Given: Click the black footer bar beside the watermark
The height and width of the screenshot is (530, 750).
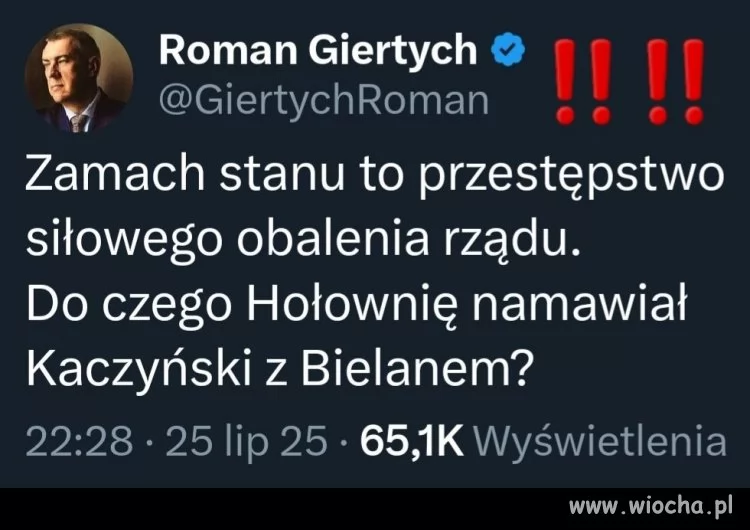Looking at the screenshot, I should point(282,509).
